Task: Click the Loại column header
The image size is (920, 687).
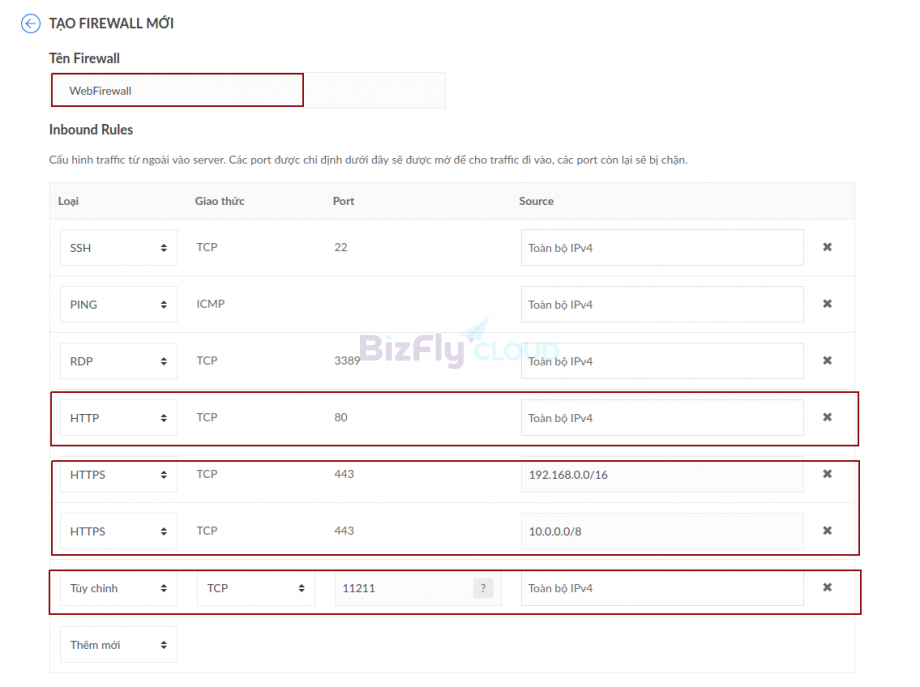Action: (x=68, y=201)
